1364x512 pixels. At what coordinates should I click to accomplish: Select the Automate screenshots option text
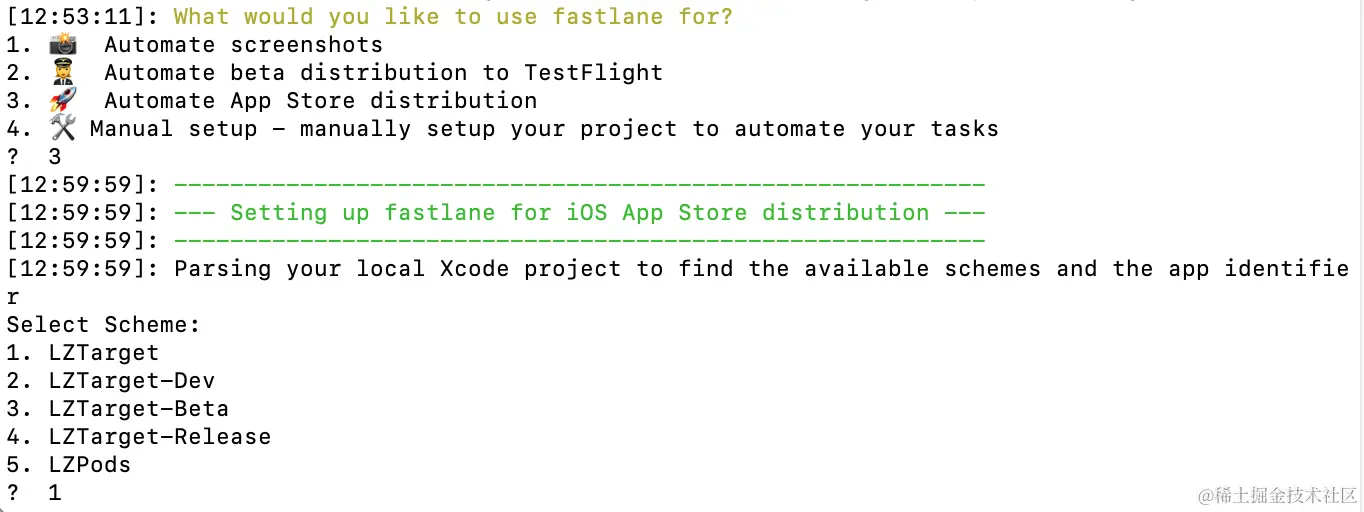[x=243, y=44]
